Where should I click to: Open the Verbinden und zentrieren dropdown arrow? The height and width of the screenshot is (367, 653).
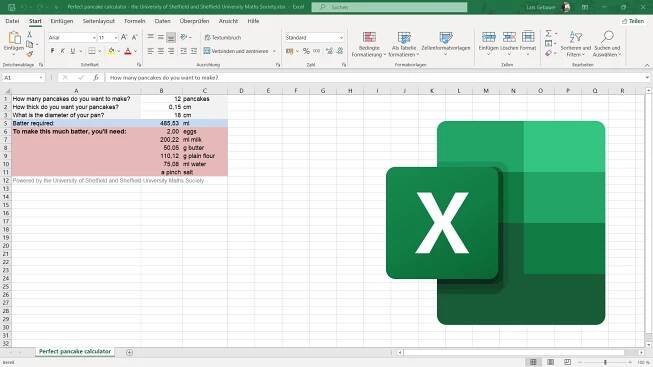click(274, 51)
